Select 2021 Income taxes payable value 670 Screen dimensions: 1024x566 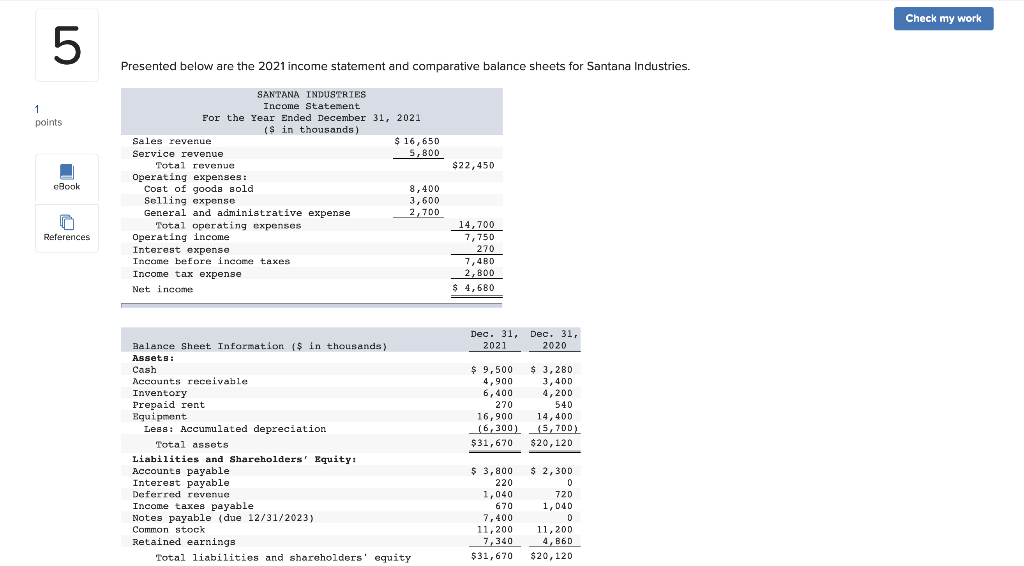pyautogui.click(x=504, y=506)
